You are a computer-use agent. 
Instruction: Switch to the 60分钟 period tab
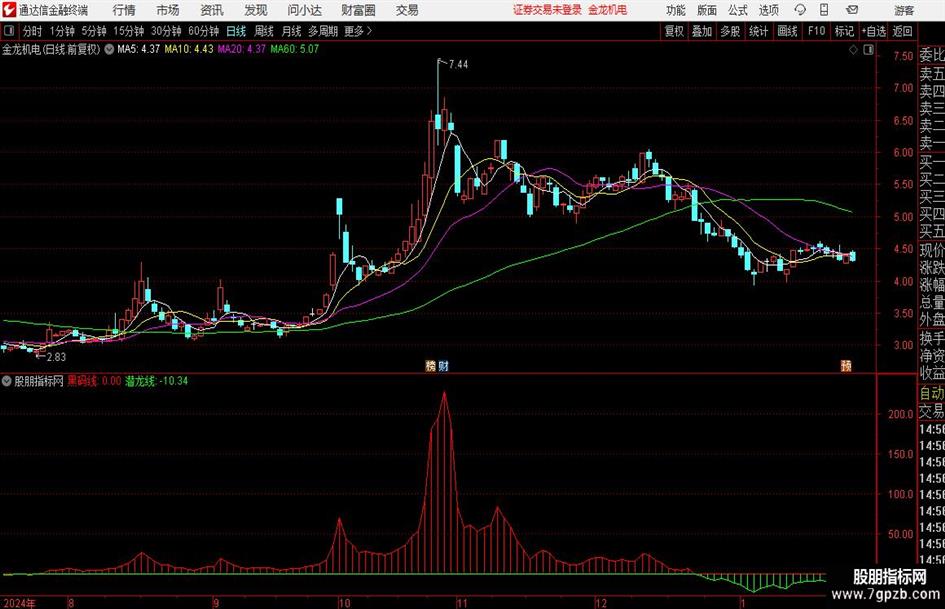[203, 31]
